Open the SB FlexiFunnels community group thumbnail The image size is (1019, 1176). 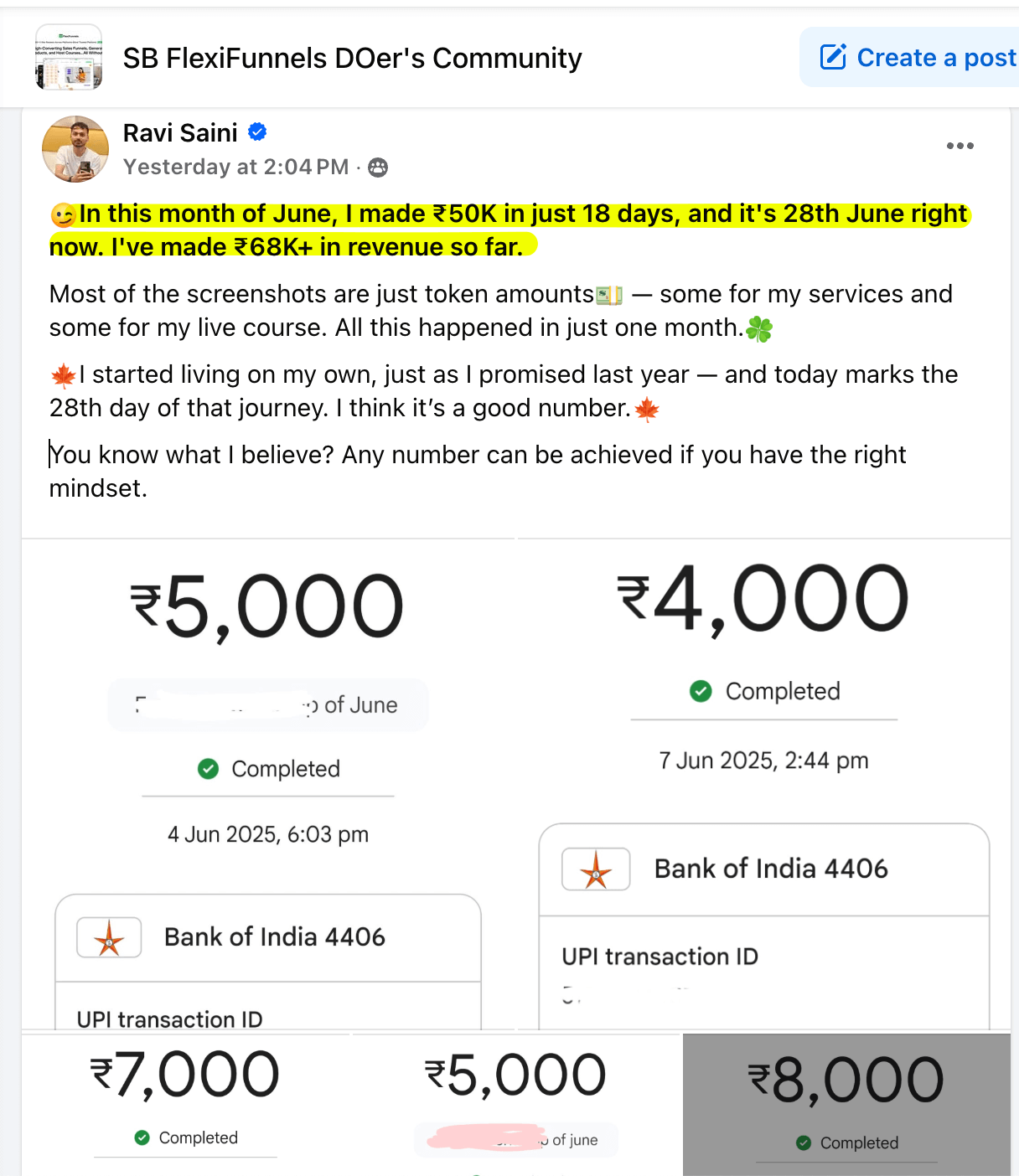tap(69, 57)
